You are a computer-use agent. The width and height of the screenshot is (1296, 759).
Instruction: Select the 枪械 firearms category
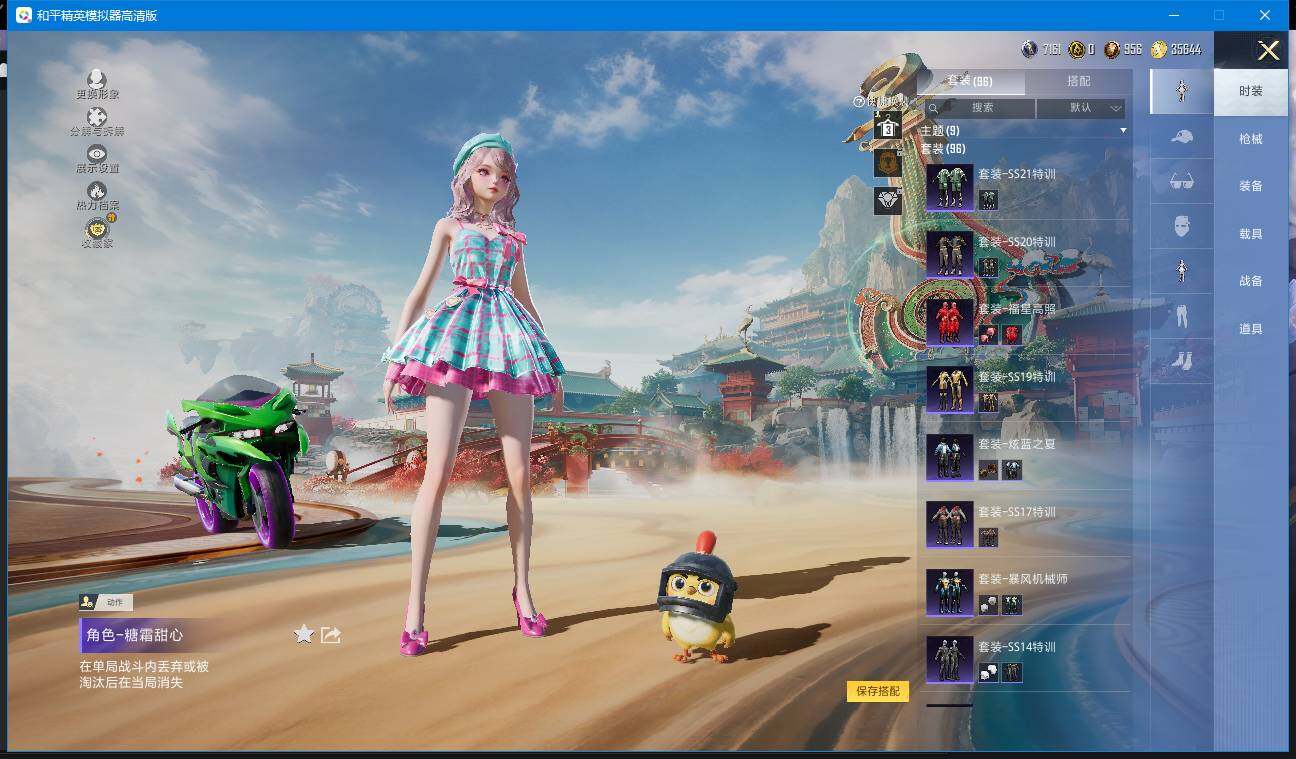(x=1250, y=139)
